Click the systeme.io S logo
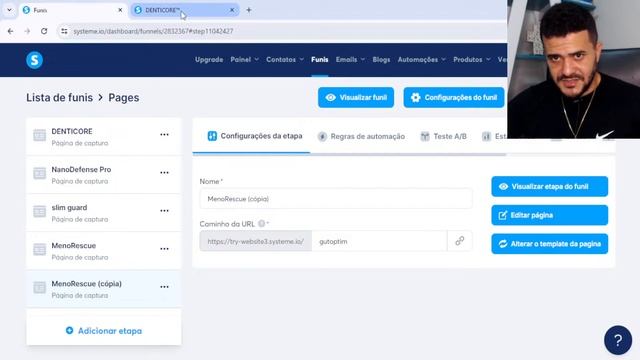 point(35,60)
